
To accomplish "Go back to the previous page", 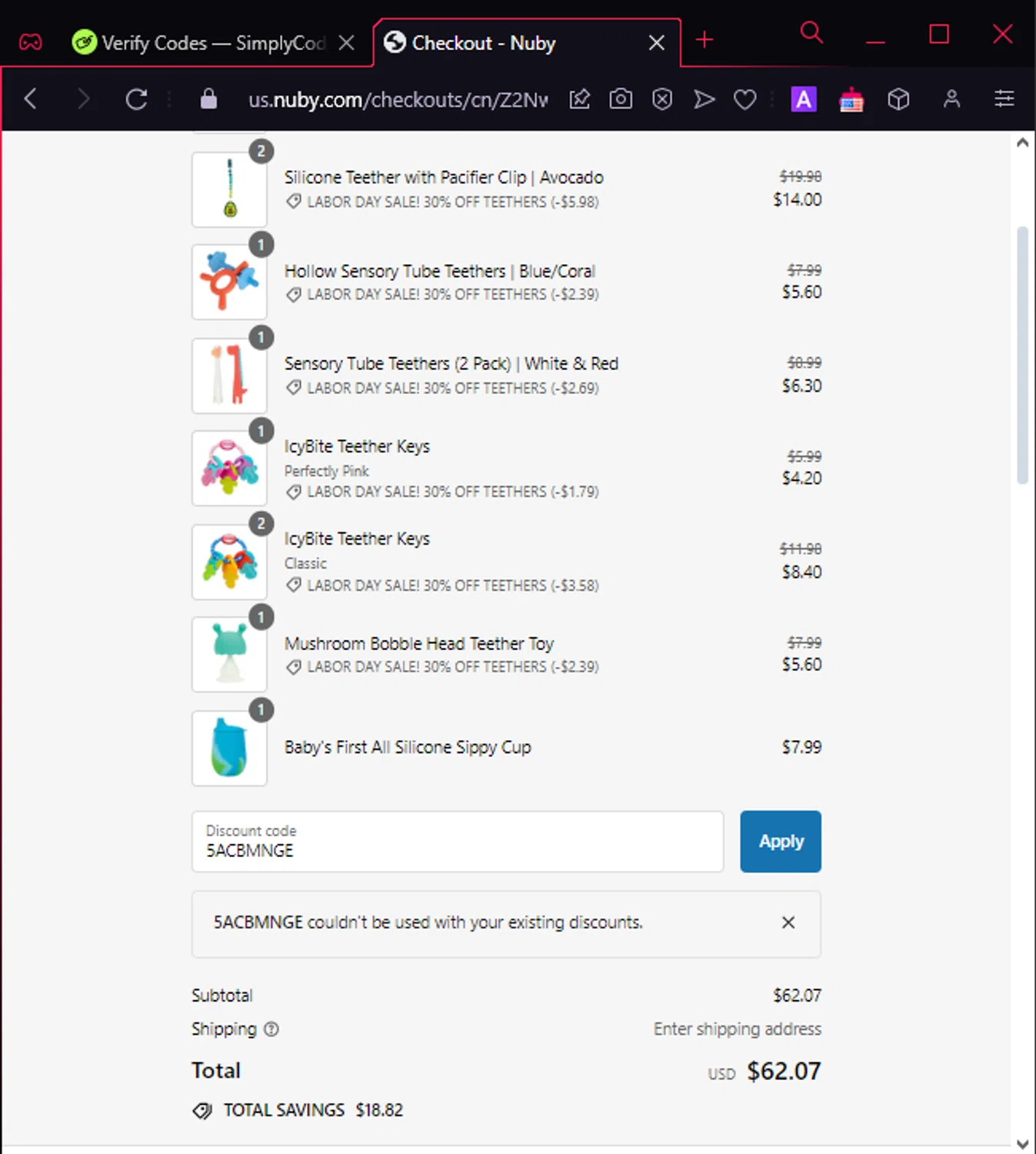I will (x=31, y=98).
